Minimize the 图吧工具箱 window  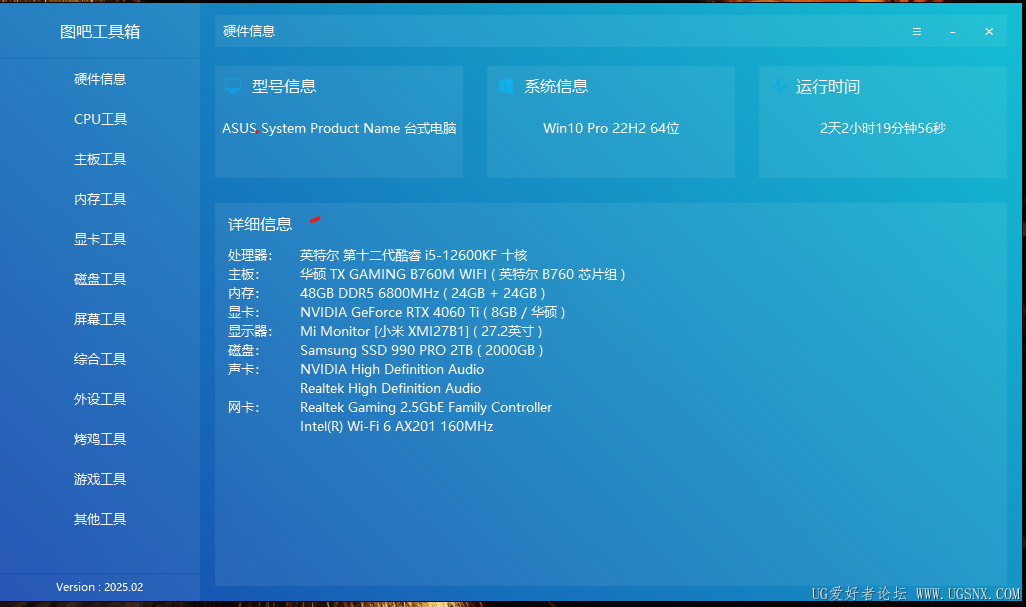[x=953, y=32]
